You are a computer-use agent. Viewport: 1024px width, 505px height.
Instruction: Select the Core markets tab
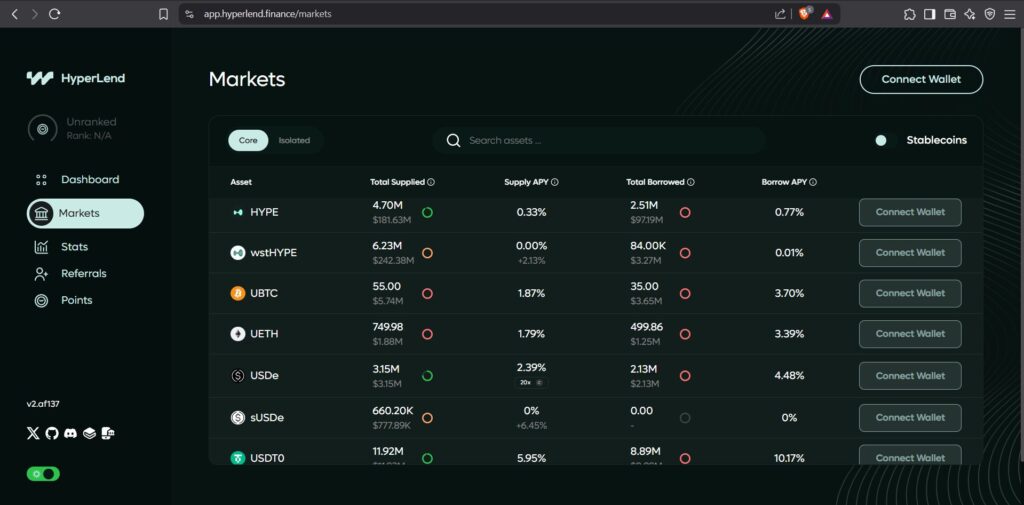point(248,140)
